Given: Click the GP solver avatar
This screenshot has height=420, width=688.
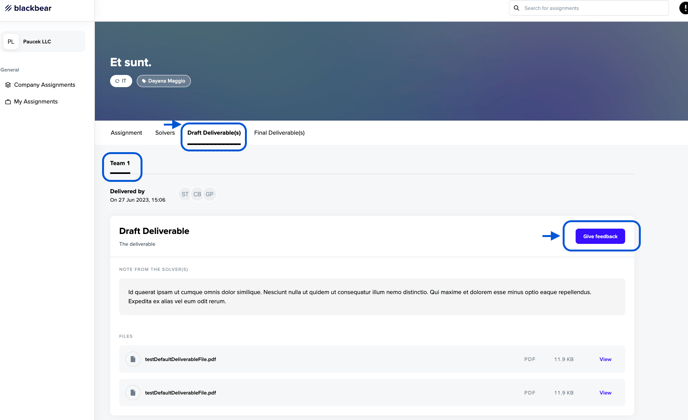Looking at the screenshot, I should pos(209,194).
